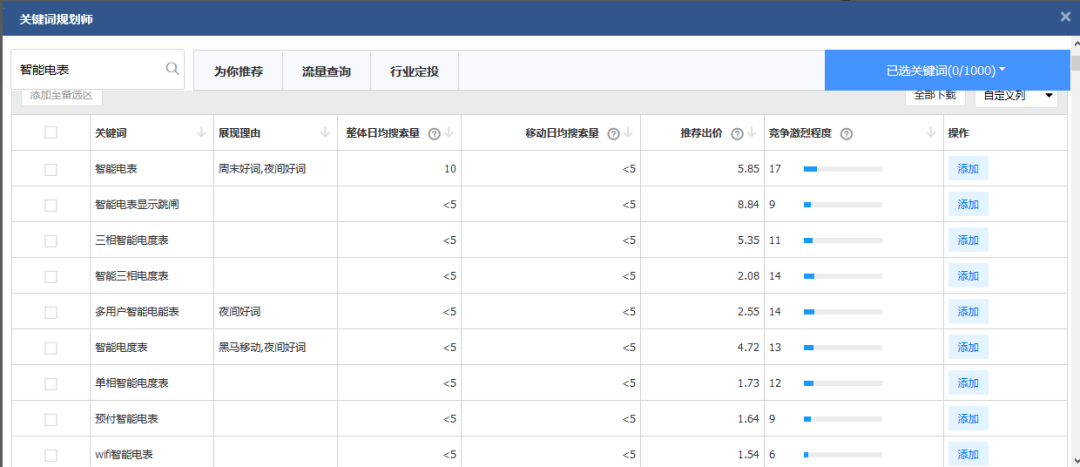Click the 全部下载 button
The width and height of the screenshot is (1080, 467).
coord(935,96)
